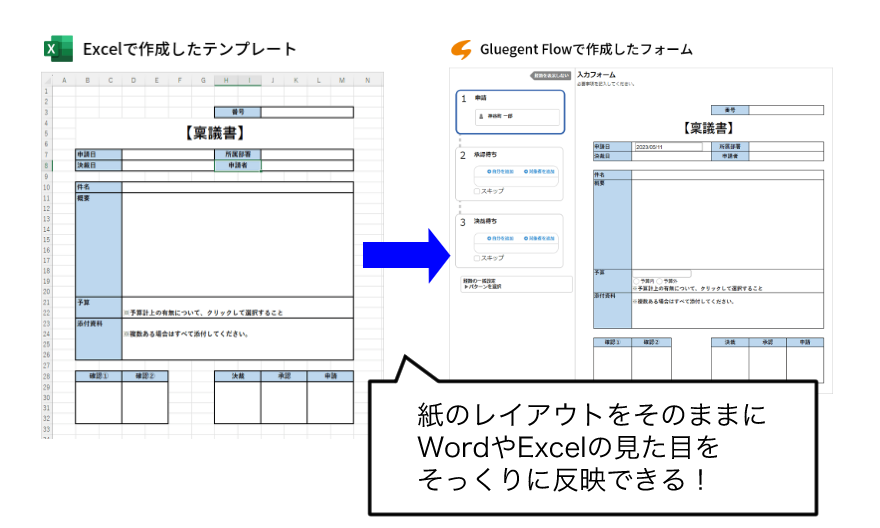Click the 【稟議書】 title in Gluegent form
Image resolution: width=880 pixels, height=528 pixels.
click(708, 128)
